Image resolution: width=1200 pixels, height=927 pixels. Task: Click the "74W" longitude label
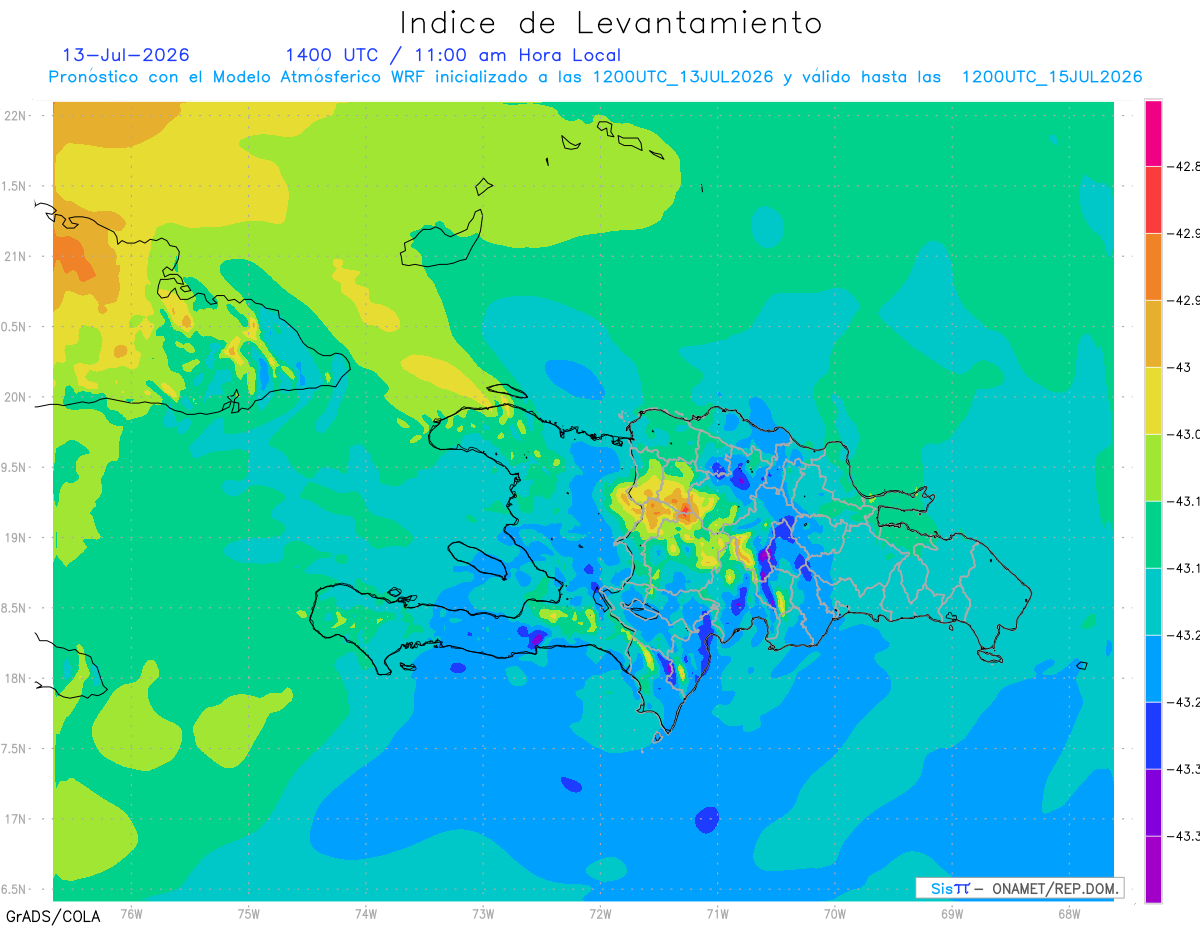366,913
